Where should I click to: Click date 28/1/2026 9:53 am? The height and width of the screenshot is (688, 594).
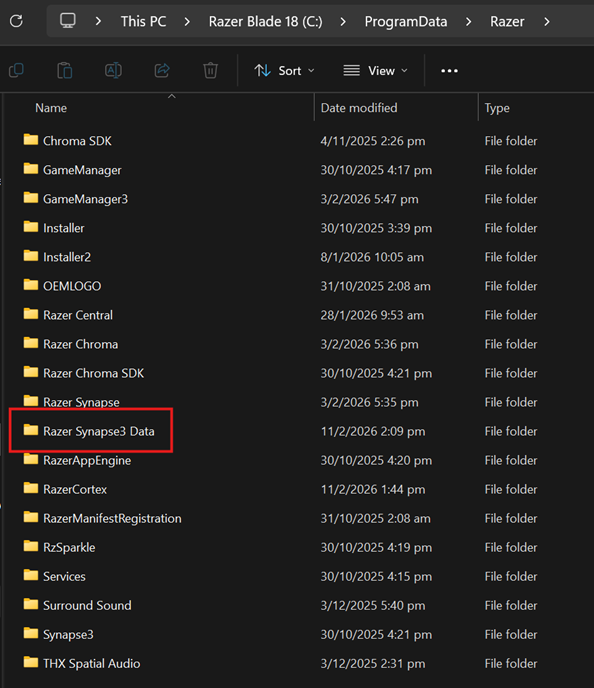click(x=372, y=315)
